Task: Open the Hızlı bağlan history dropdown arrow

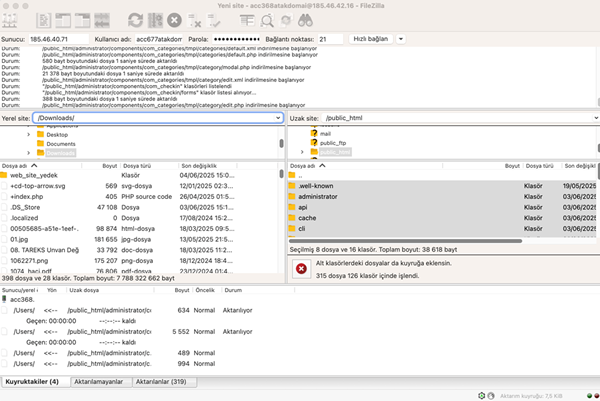Action: pyautogui.click(x=401, y=39)
